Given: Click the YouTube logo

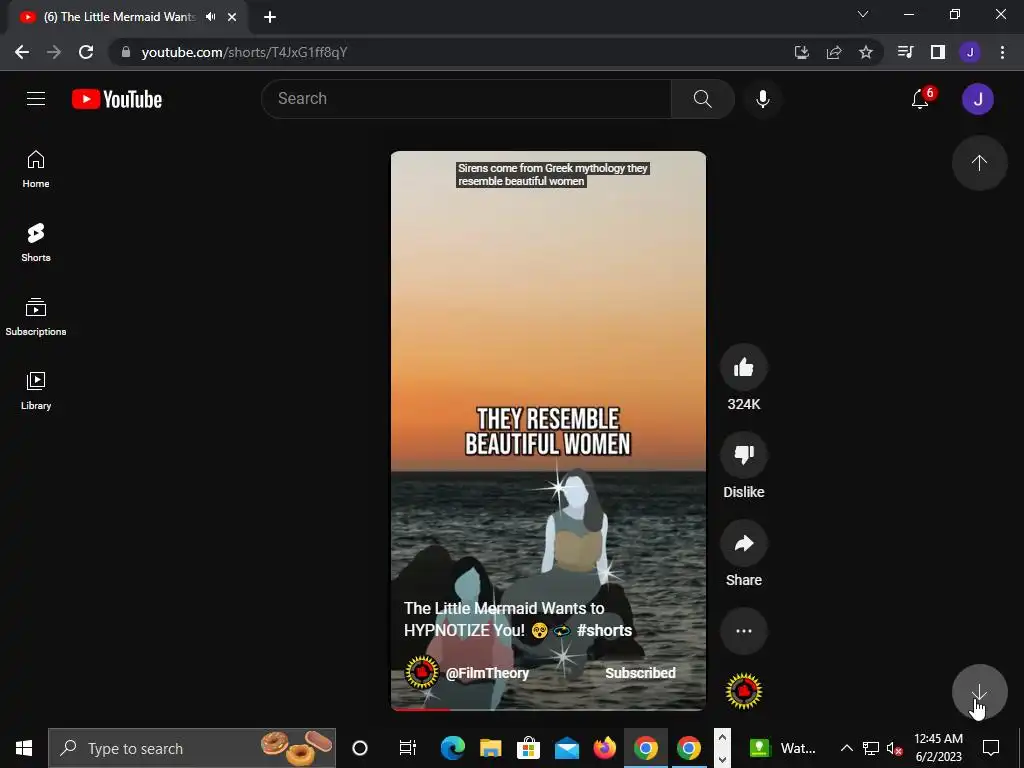Looking at the screenshot, I should (117, 99).
